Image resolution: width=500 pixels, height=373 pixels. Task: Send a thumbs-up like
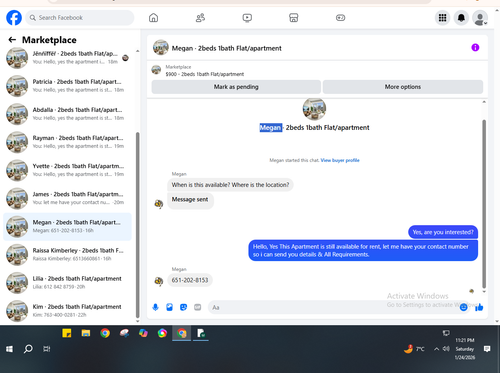(x=479, y=307)
